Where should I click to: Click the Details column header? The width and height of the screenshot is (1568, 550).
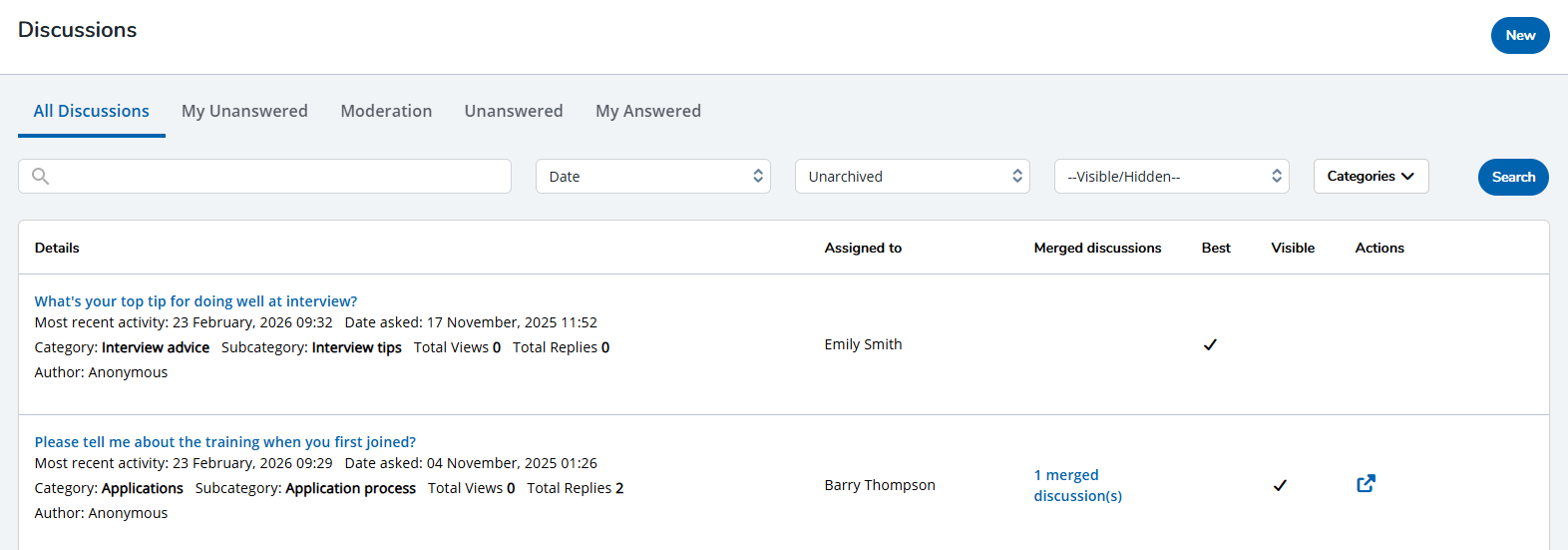point(57,249)
